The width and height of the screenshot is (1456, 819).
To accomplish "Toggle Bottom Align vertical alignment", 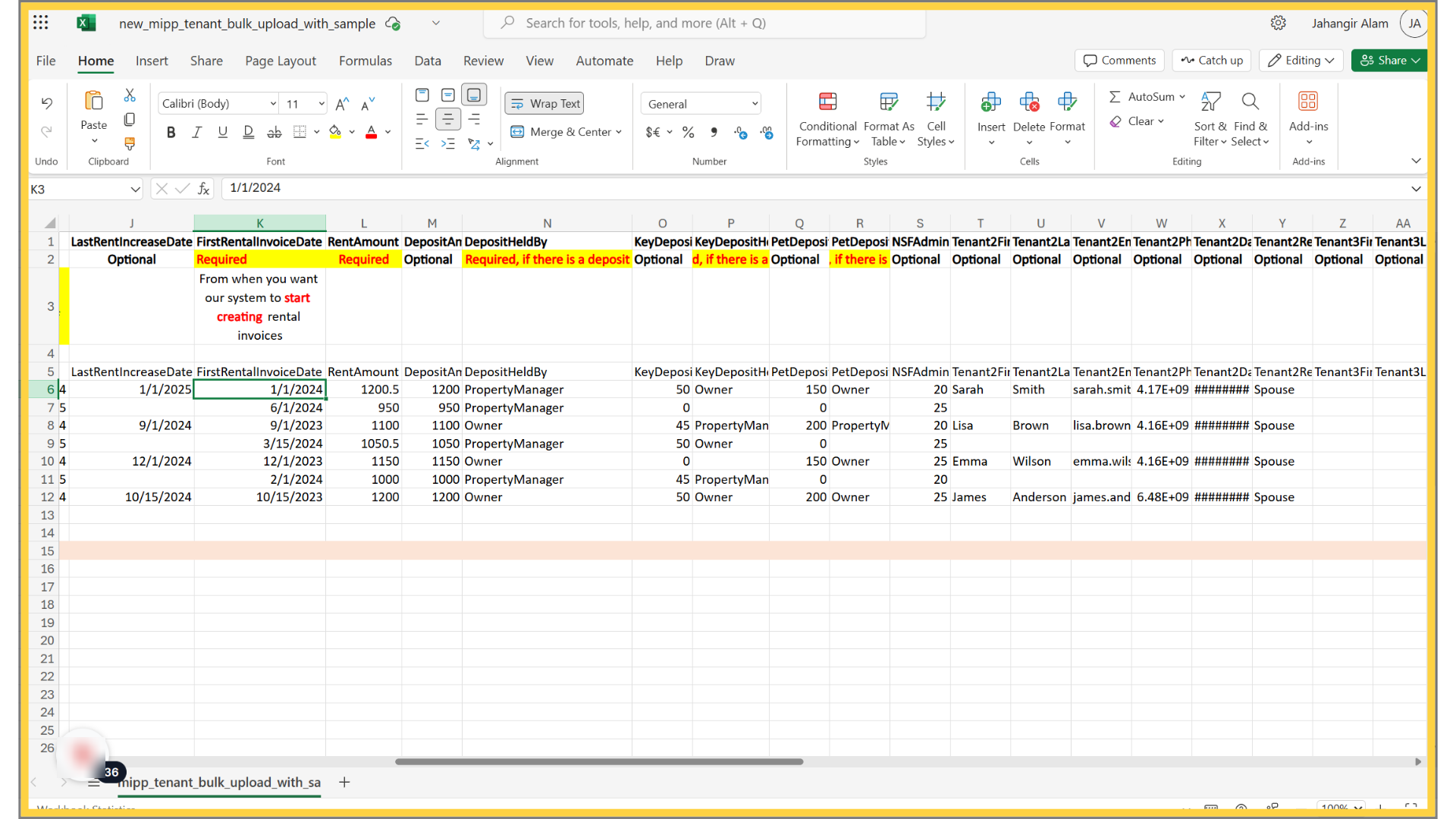I will point(474,95).
